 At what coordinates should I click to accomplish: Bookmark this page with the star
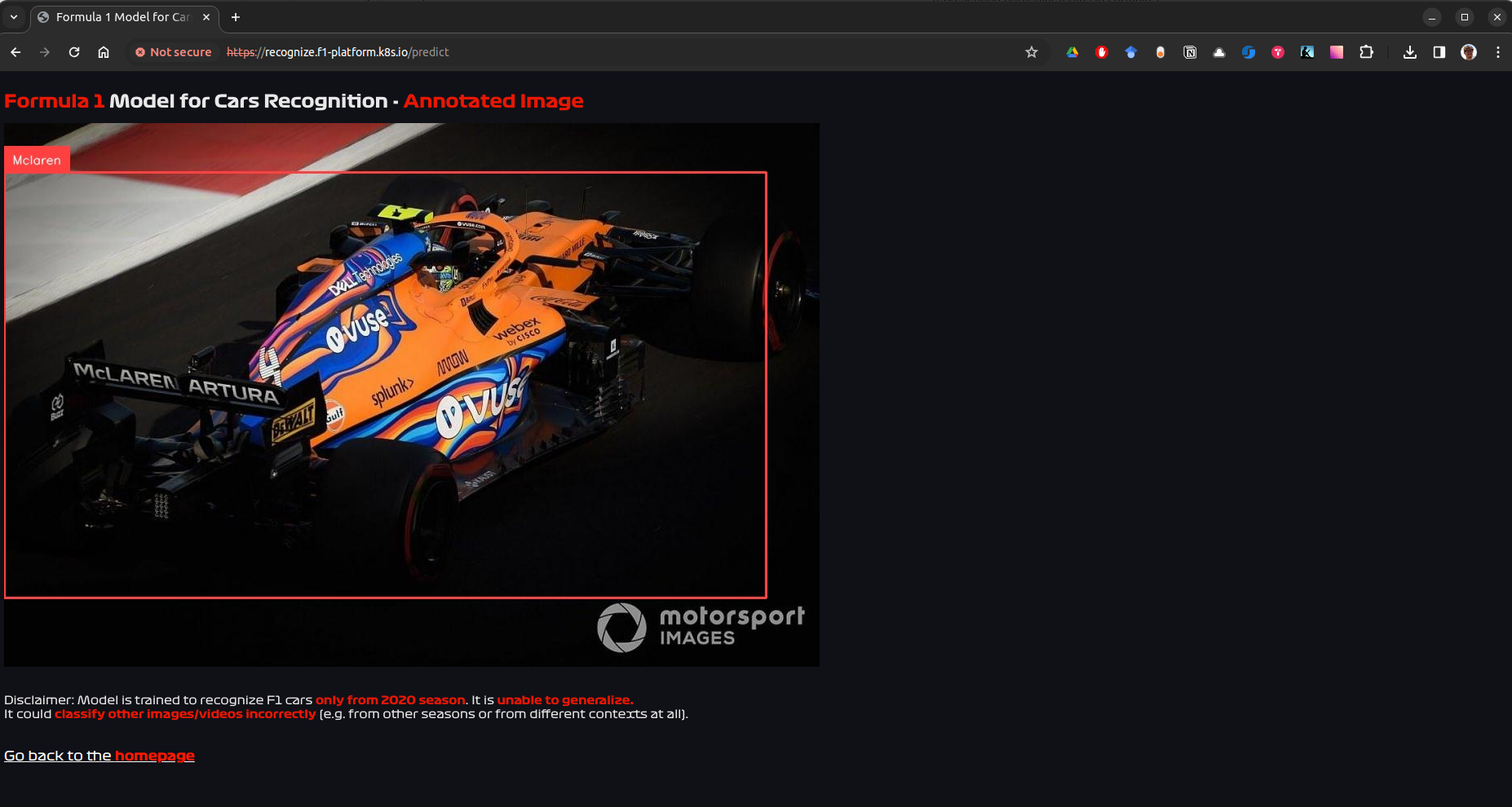(1032, 52)
